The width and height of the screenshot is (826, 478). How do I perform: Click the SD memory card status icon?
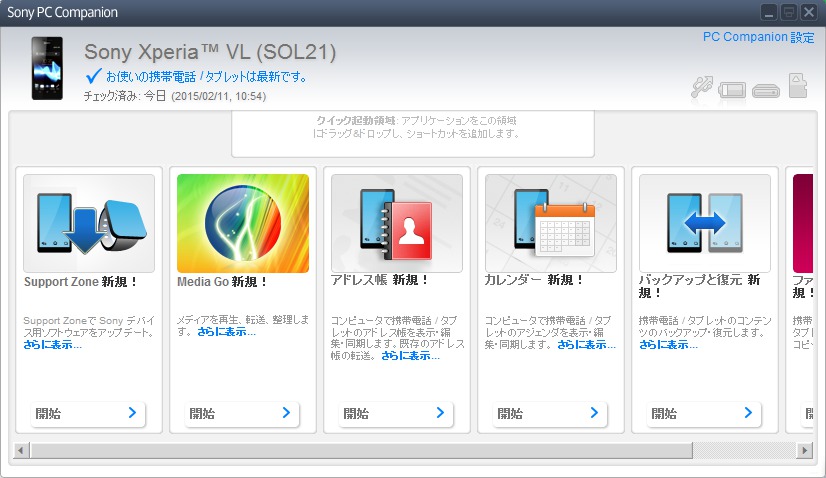(x=798, y=85)
